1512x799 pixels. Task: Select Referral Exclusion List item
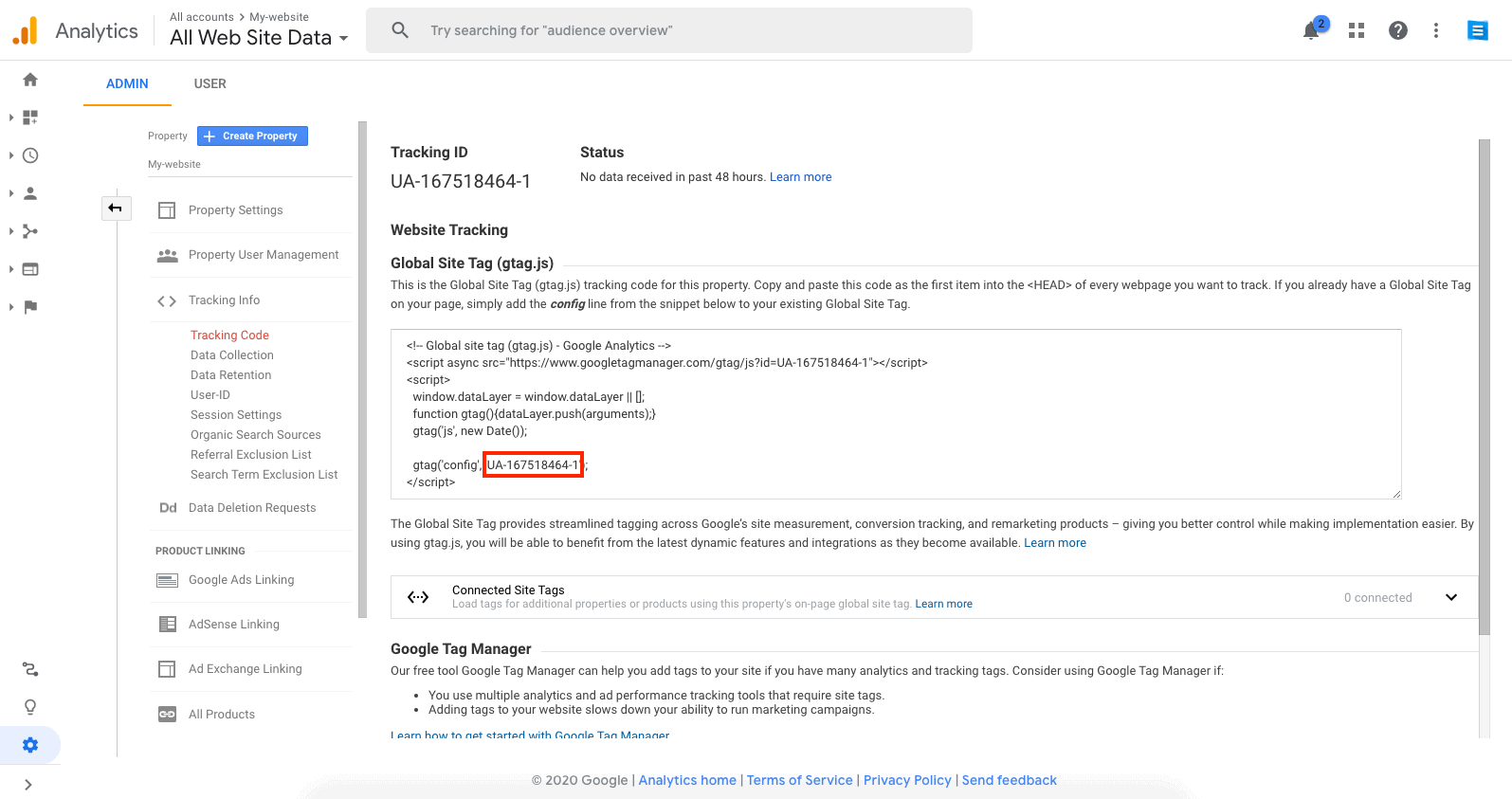251,455
